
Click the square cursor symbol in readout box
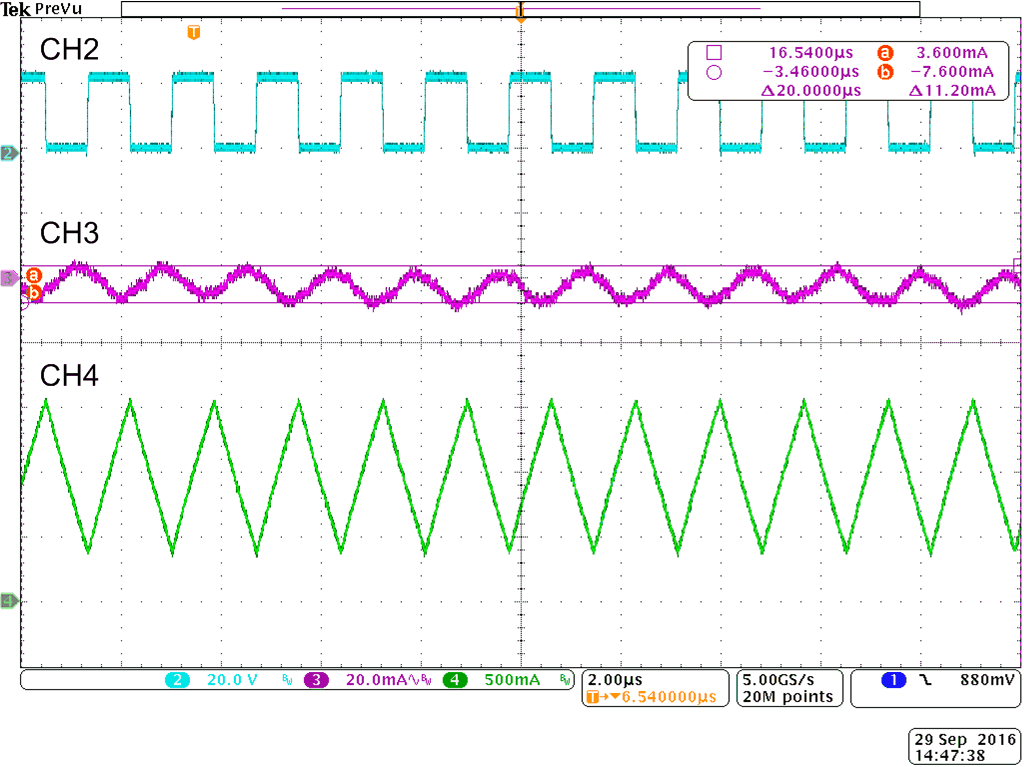click(x=713, y=53)
